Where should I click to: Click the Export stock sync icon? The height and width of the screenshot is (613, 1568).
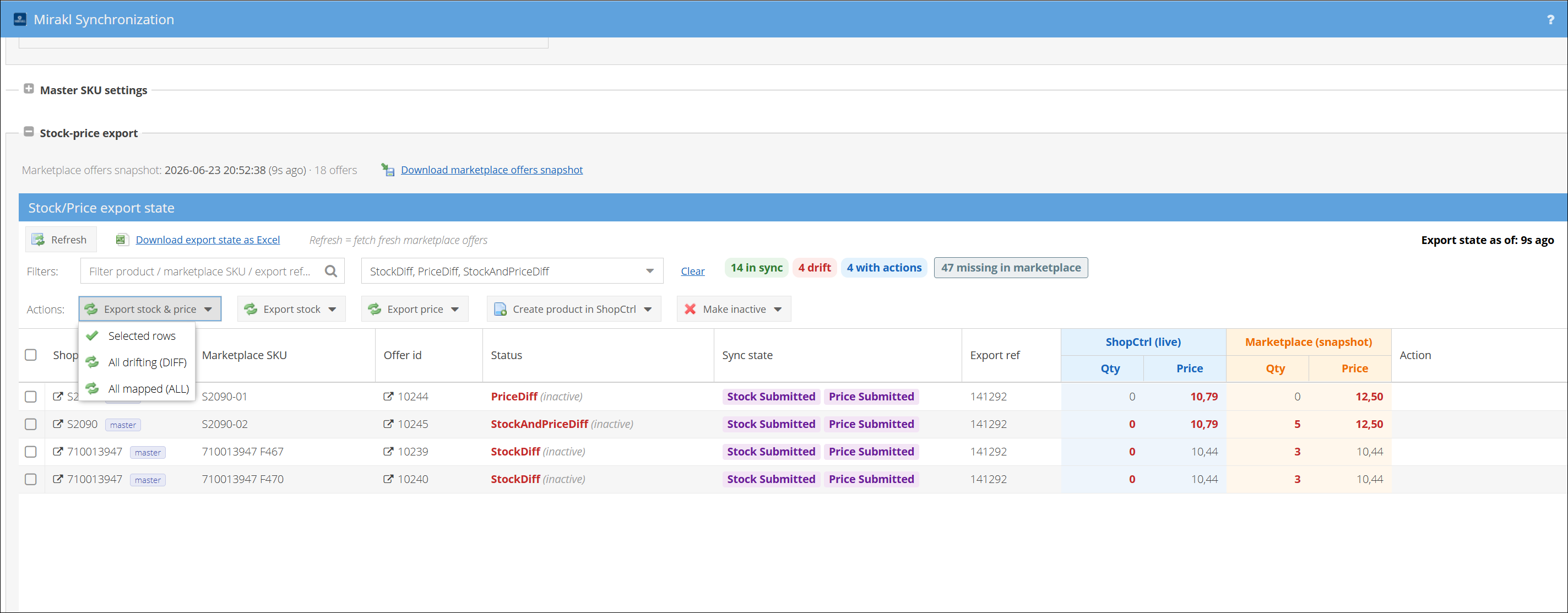click(250, 309)
